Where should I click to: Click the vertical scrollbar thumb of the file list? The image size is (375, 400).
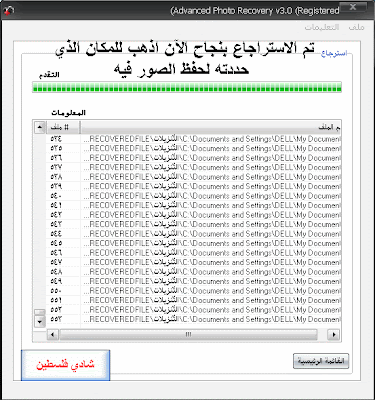click(40, 312)
